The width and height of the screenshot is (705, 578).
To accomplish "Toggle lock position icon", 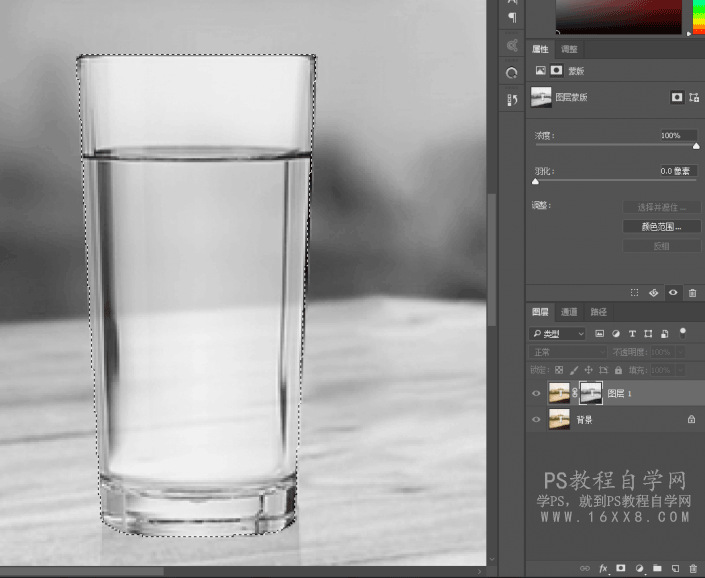I will (x=588, y=370).
